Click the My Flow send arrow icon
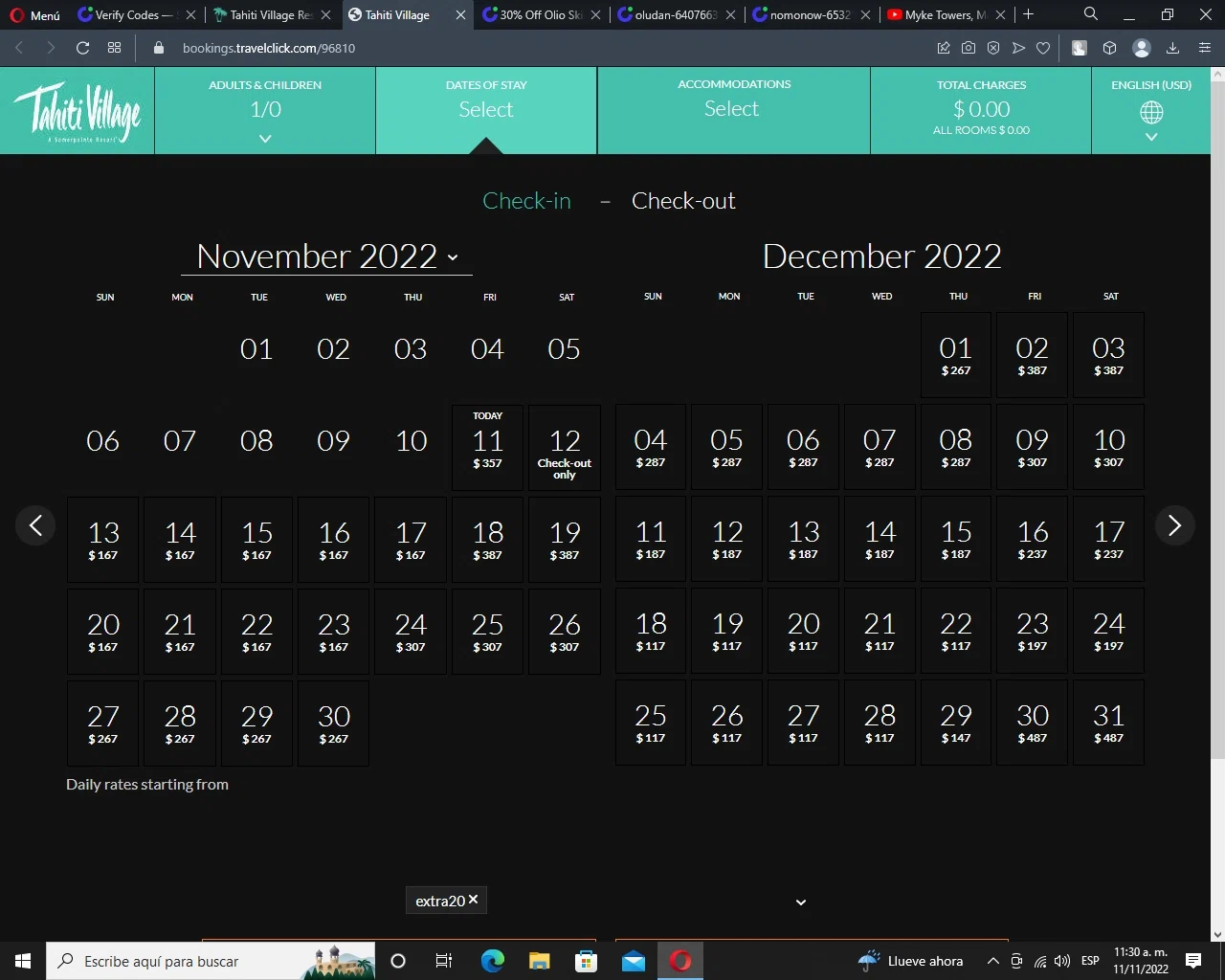Image resolution: width=1225 pixels, height=980 pixels. pyautogui.click(x=1018, y=48)
